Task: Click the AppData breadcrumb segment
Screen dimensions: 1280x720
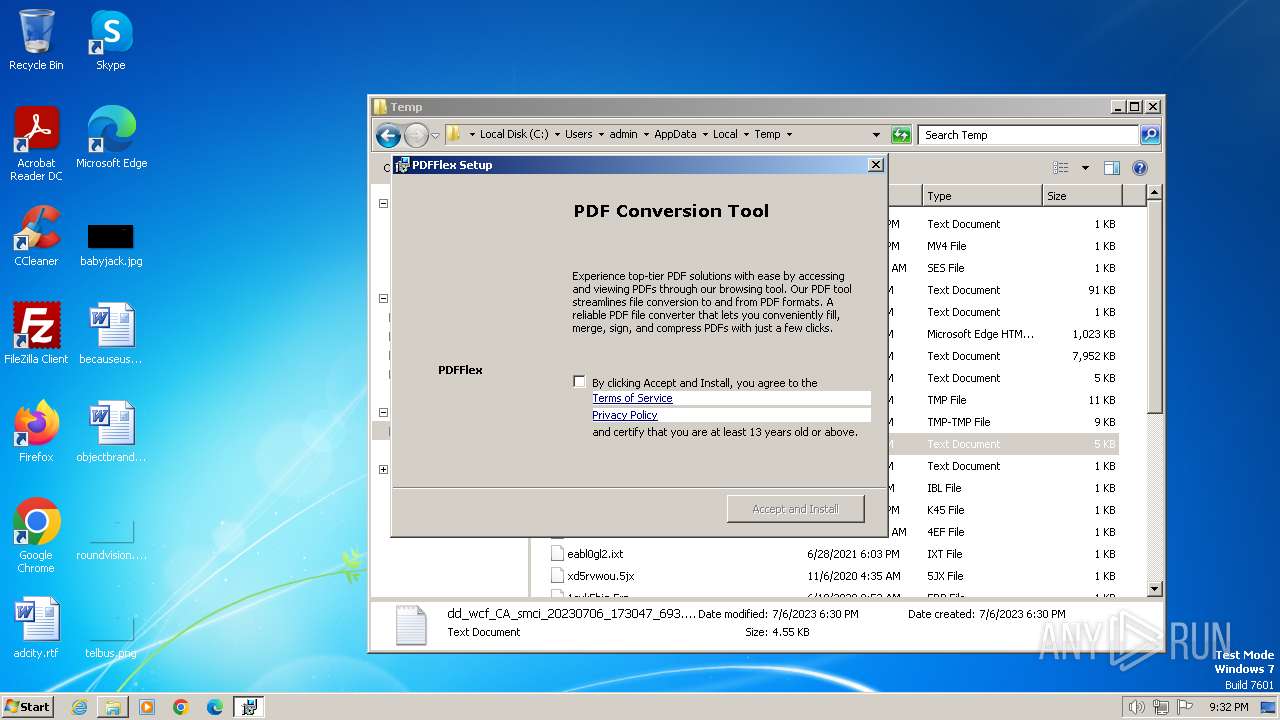Action: (675, 135)
